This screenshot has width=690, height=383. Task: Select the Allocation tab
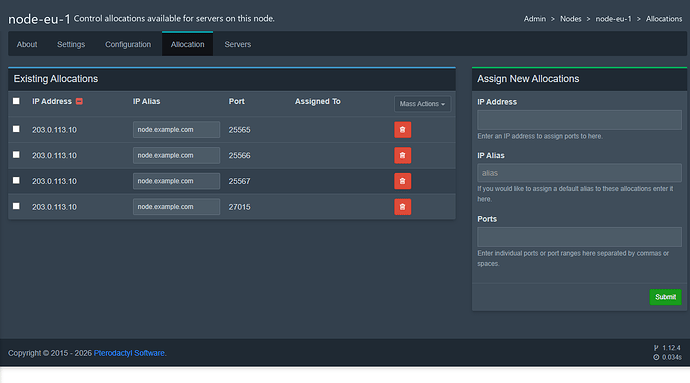[187, 44]
